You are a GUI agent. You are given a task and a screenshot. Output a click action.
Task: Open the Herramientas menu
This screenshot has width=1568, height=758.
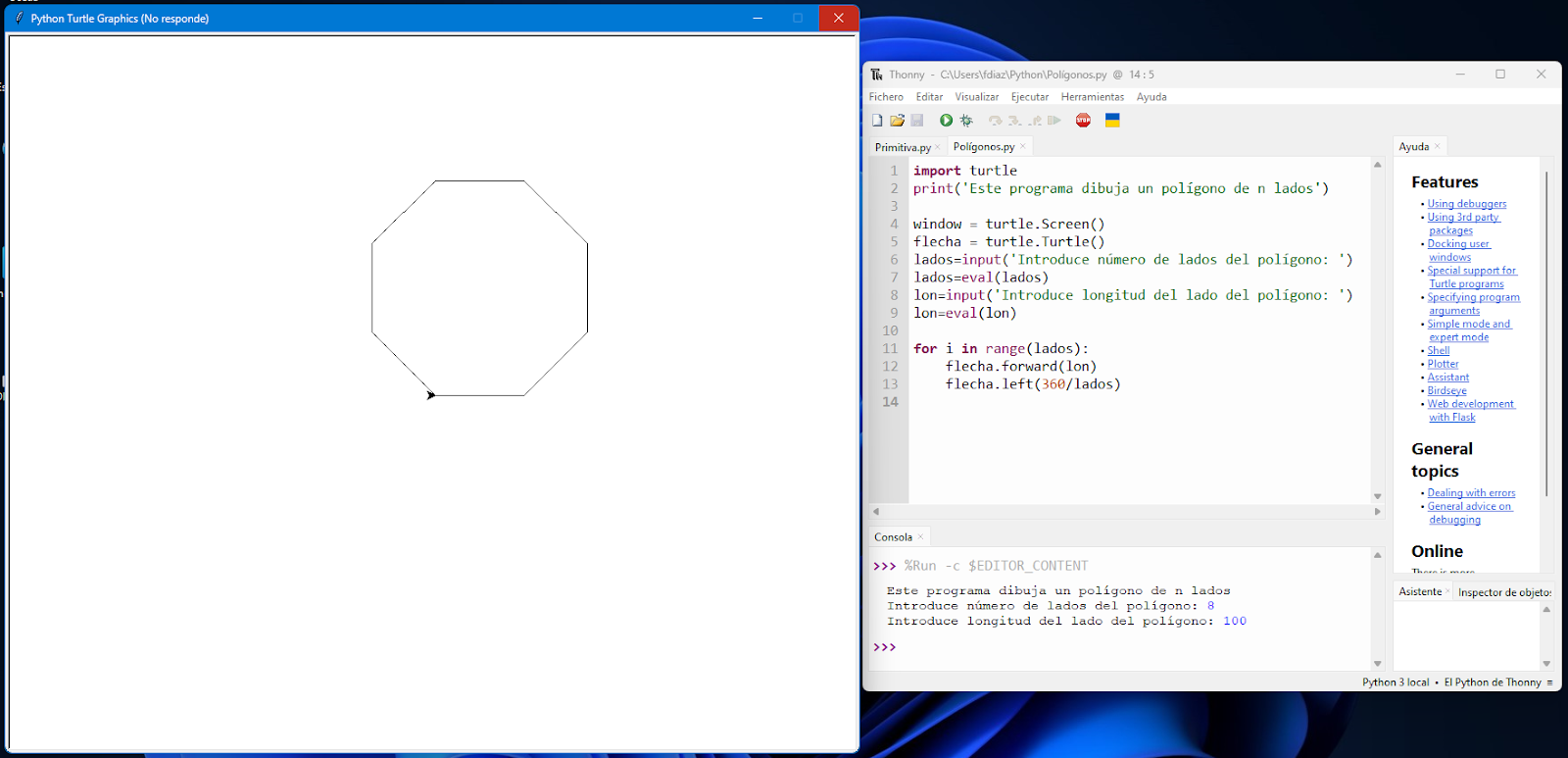(1093, 97)
